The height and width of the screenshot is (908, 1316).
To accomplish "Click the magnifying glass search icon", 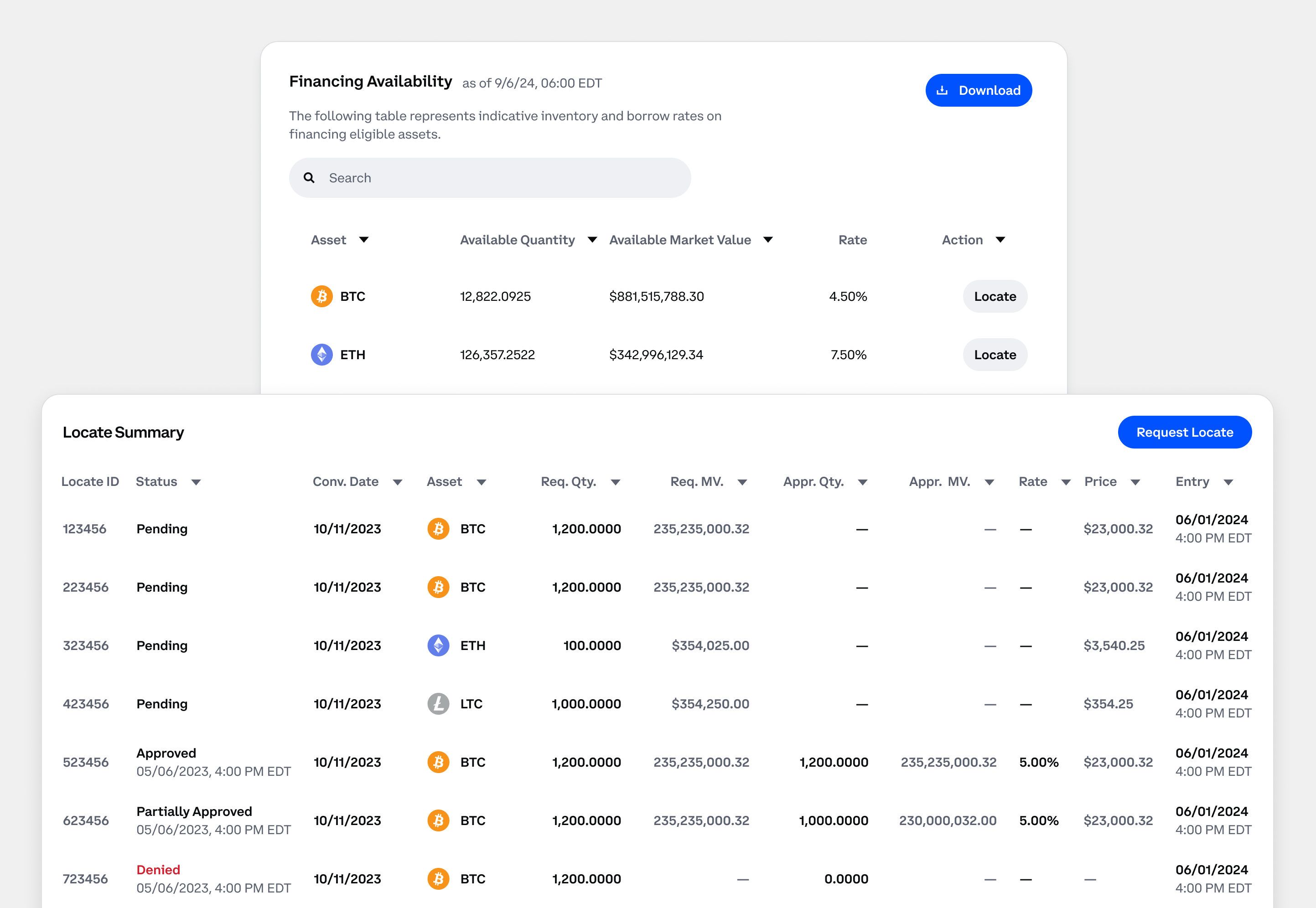I will tap(309, 178).
